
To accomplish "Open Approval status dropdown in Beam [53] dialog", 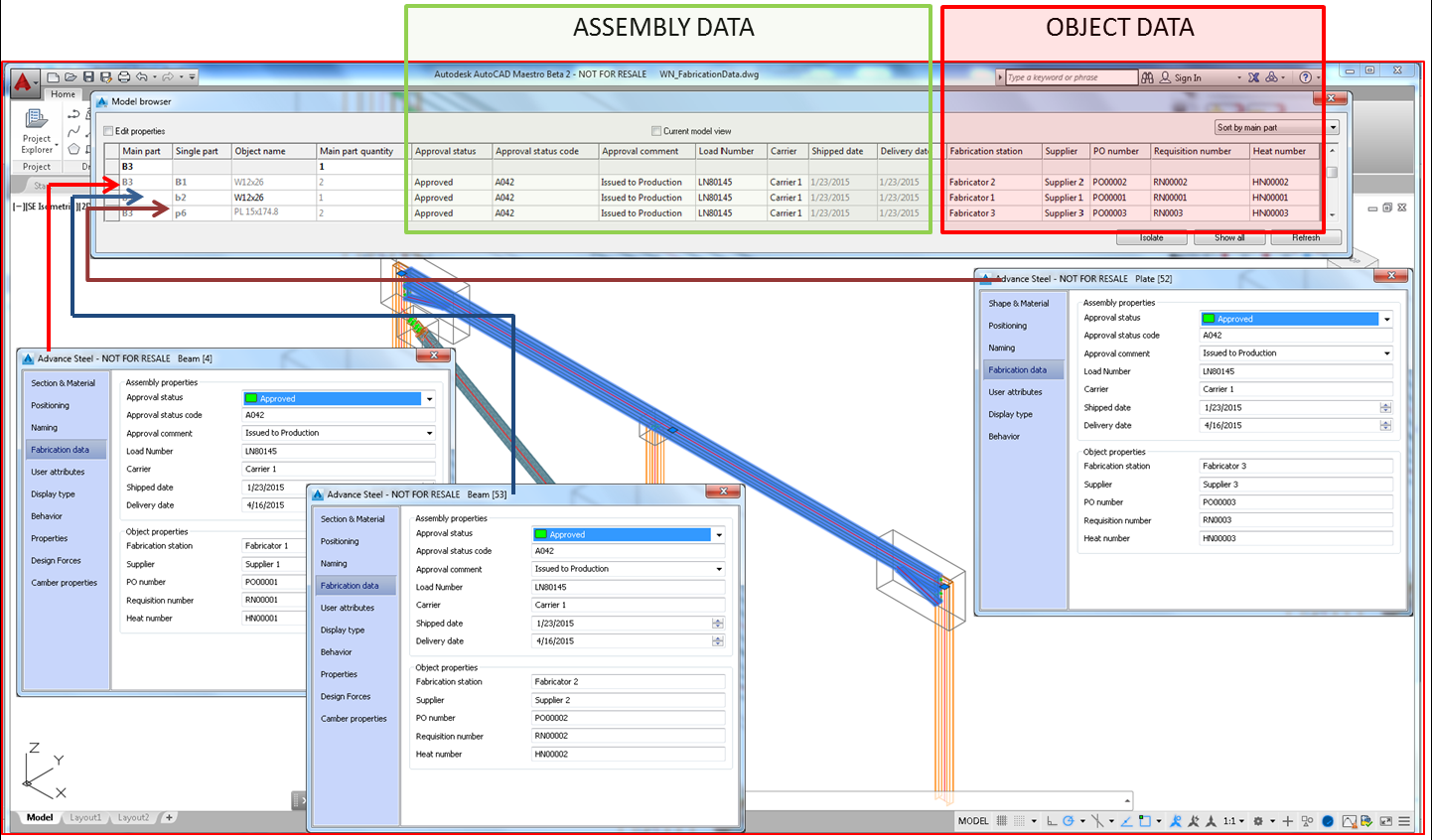I will 720,535.
